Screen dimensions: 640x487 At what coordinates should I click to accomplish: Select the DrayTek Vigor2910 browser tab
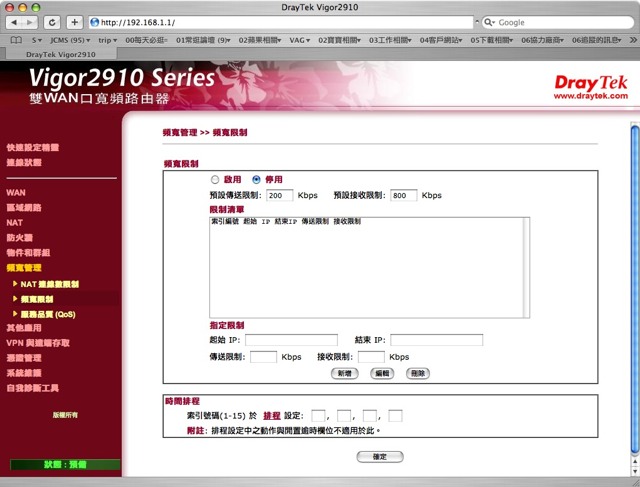click(x=61, y=54)
